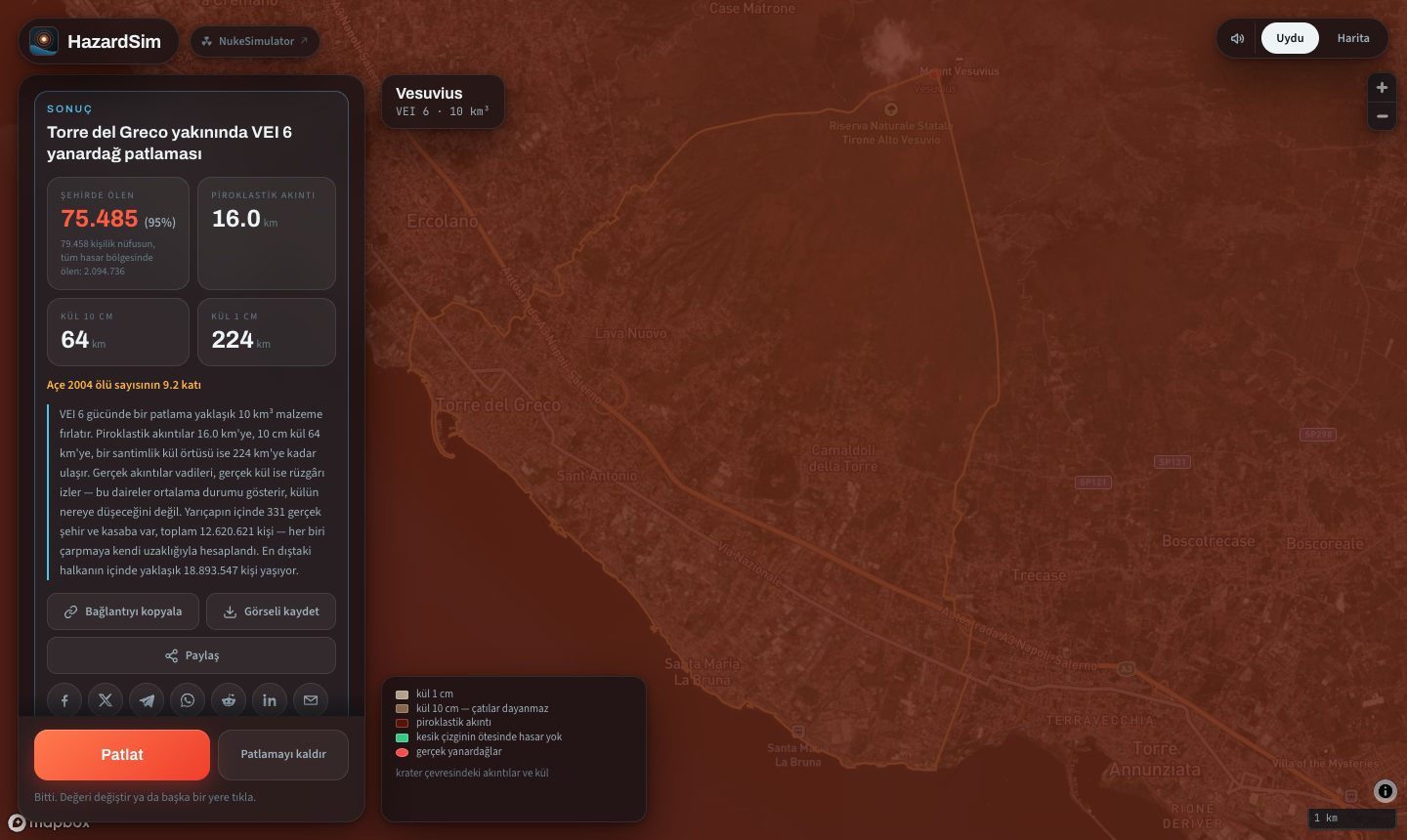Zoom in the map with plus
This screenshot has height=840, width=1407.
click(x=1382, y=87)
